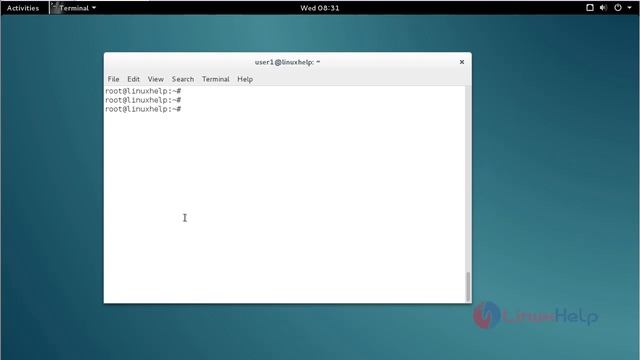Open the Help menu
The width and height of the screenshot is (640, 360).
(x=245, y=79)
